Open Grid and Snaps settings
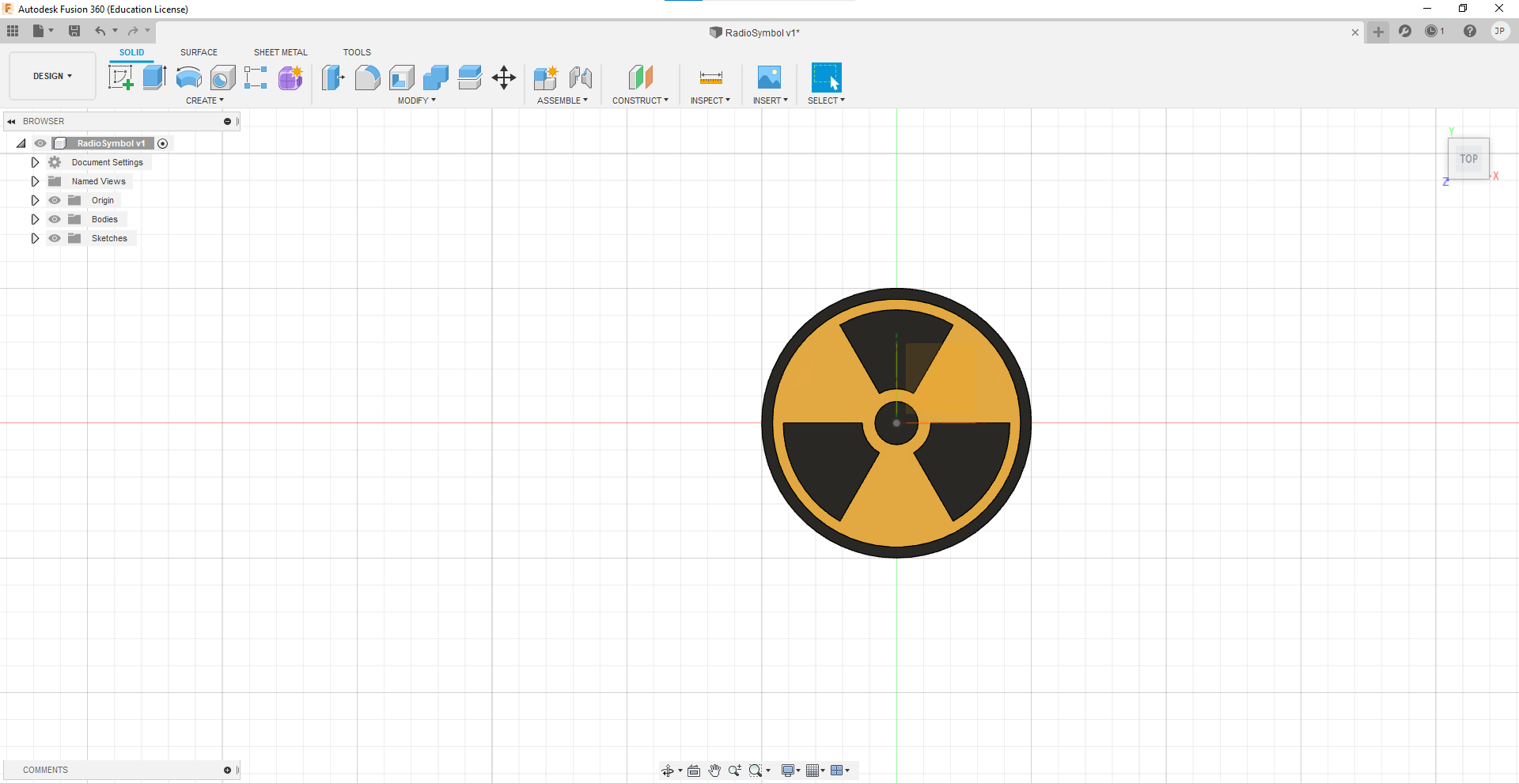Image resolution: width=1519 pixels, height=784 pixels. click(815, 771)
